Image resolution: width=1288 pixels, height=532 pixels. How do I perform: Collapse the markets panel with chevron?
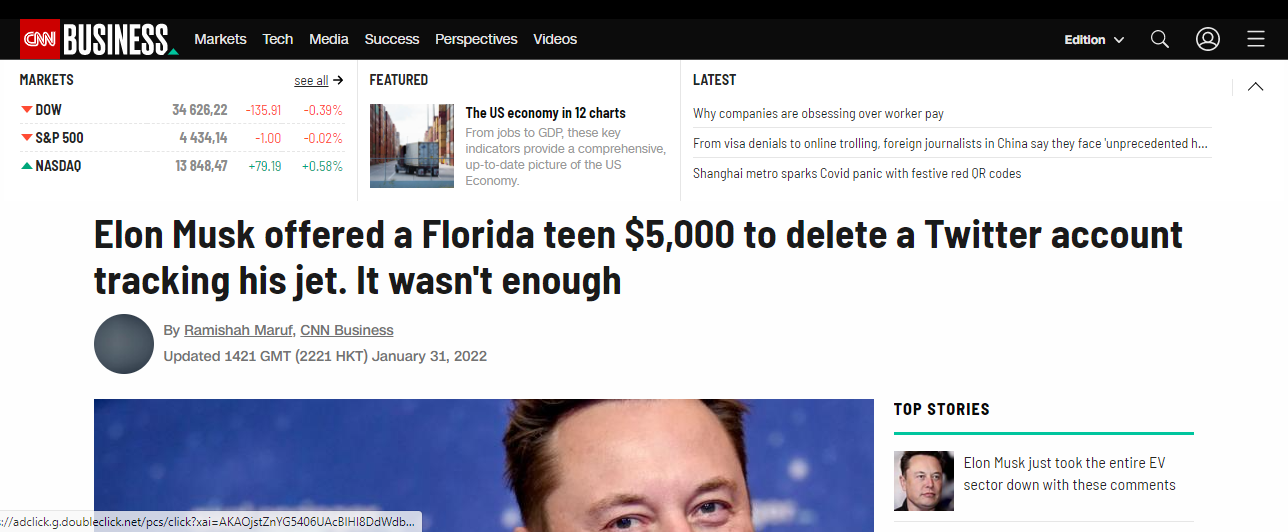(1255, 87)
